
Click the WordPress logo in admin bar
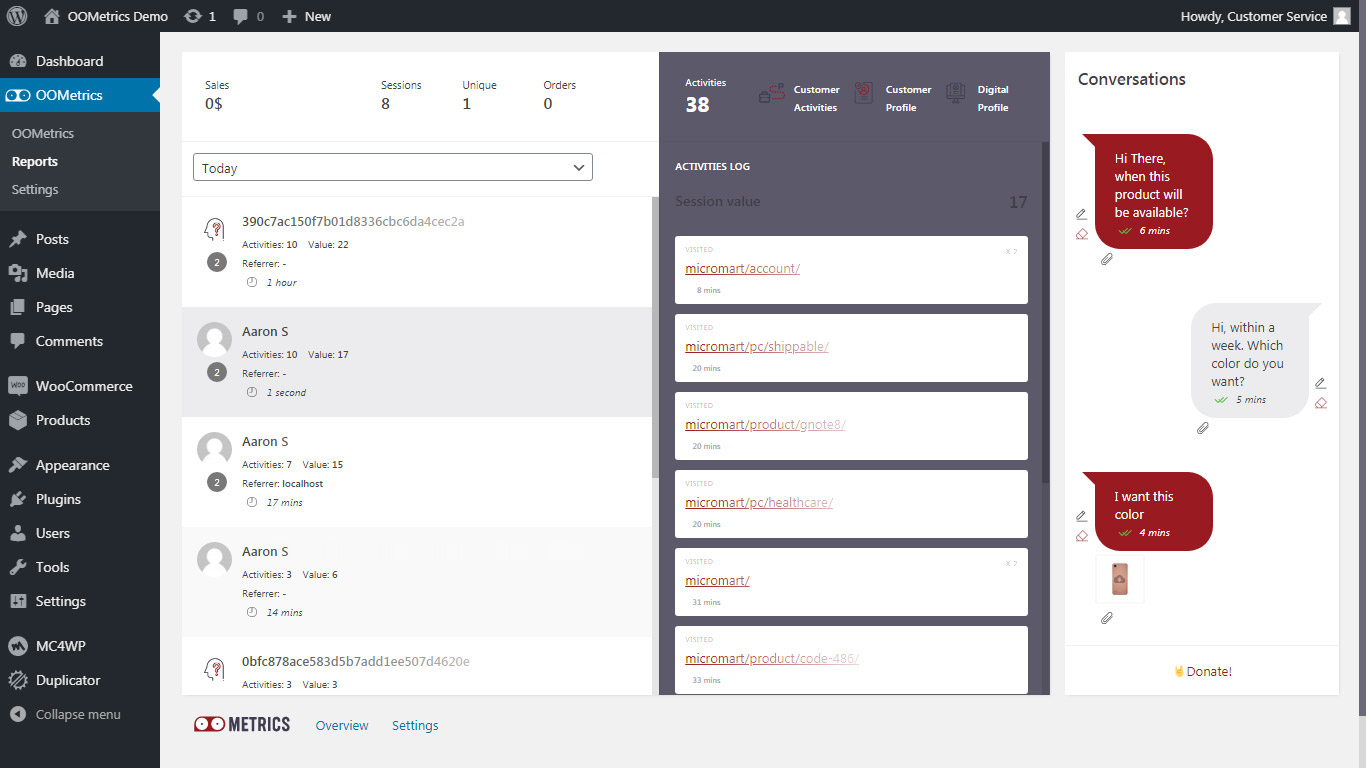click(17, 16)
